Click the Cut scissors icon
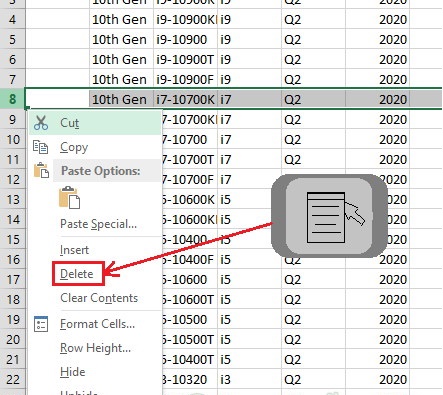 [41, 123]
